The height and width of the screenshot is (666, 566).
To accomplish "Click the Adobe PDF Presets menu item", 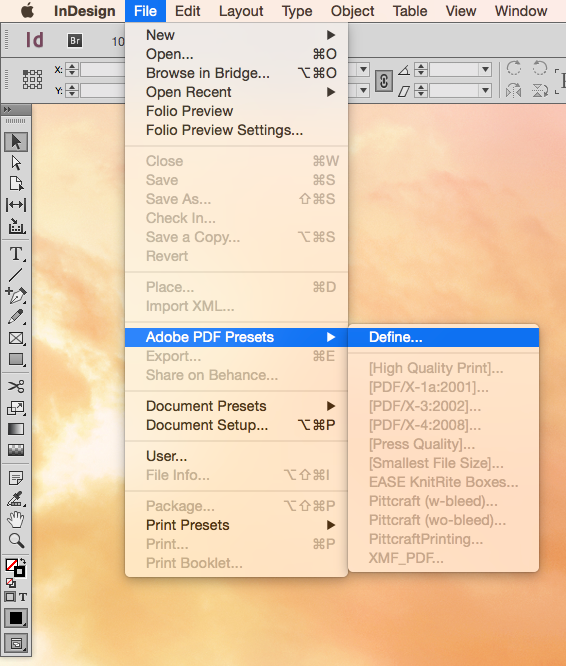I will coord(237,337).
